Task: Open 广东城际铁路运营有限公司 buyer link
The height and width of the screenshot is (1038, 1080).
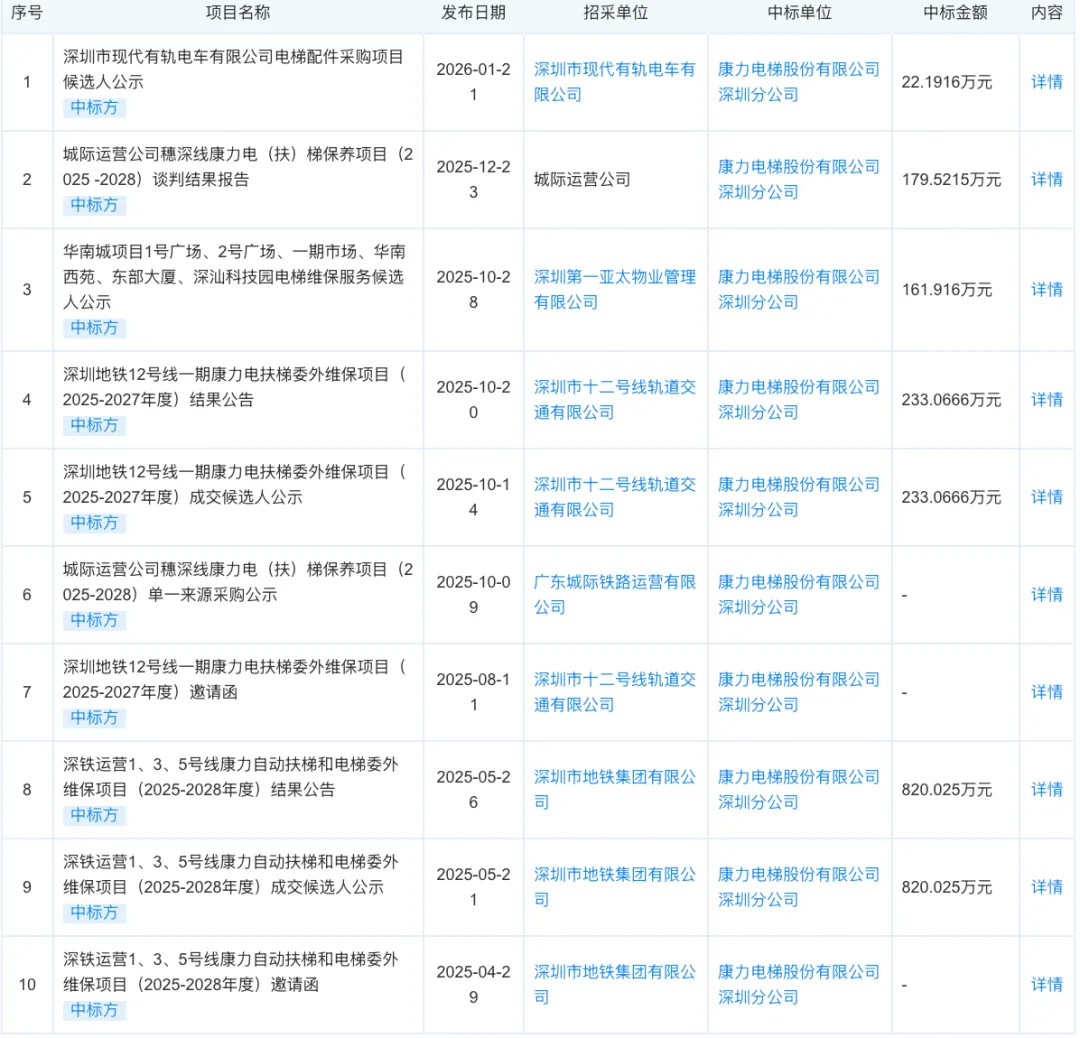Action: [614, 595]
